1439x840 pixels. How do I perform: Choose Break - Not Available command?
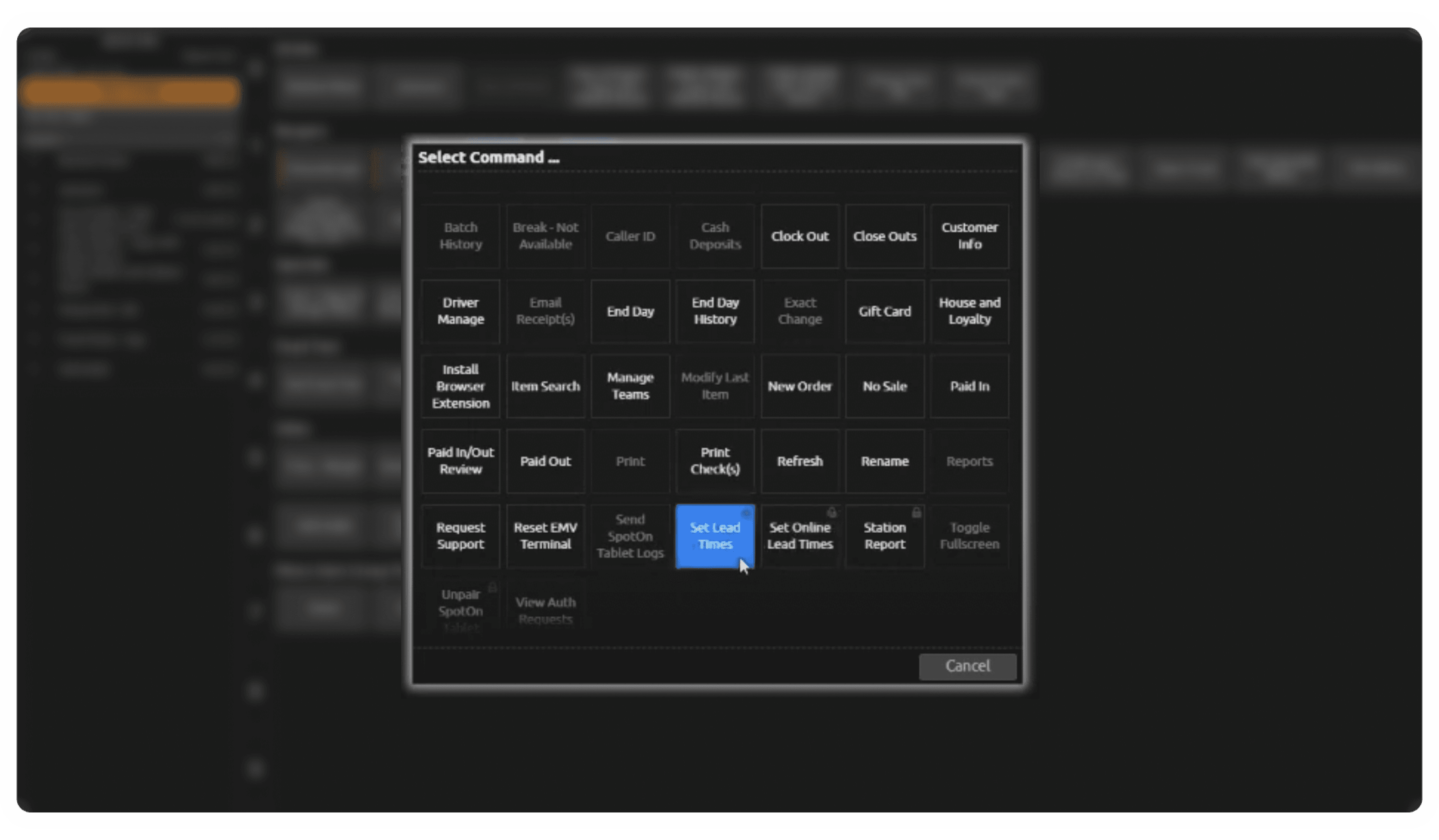[x=545, y=236]
